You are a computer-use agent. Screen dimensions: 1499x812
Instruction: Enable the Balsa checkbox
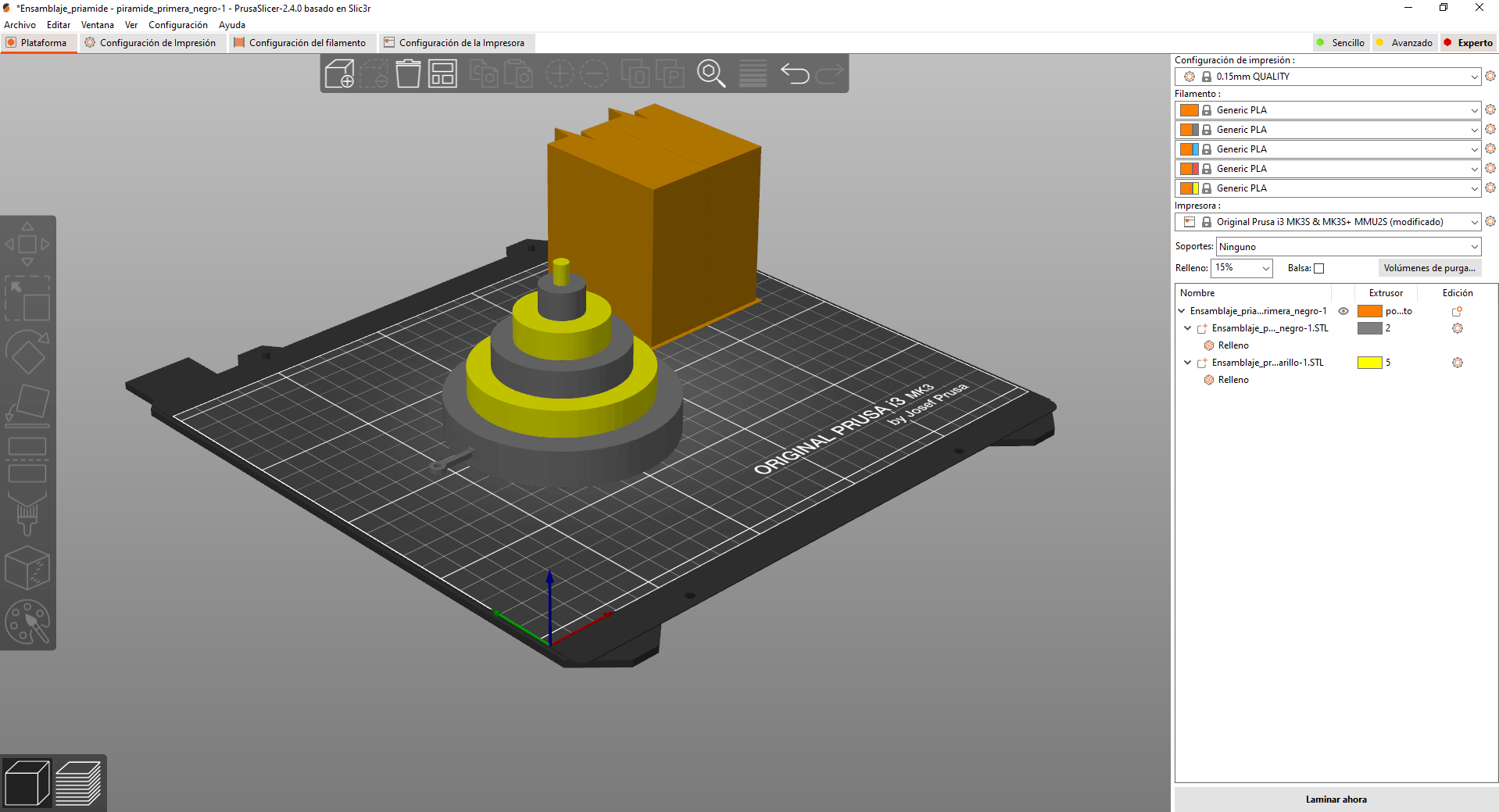1319,269
